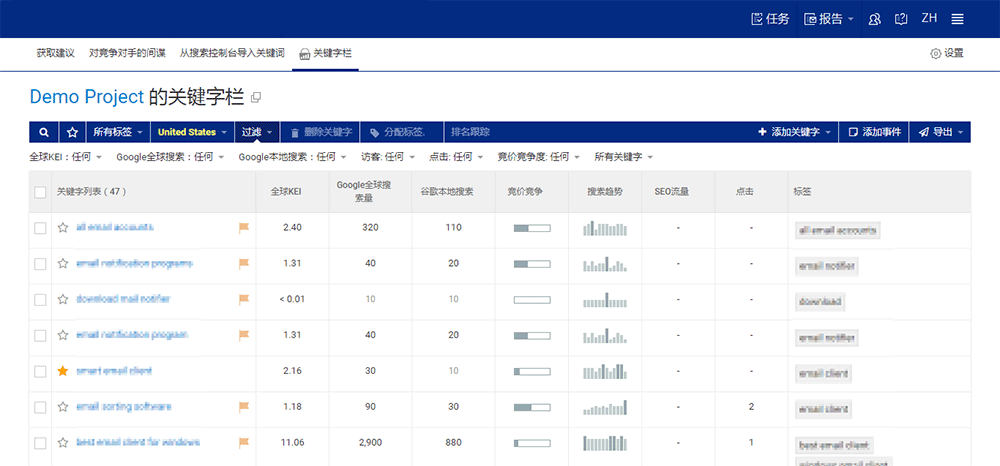This screenshot has width=1000, height=466.
Task: Click the flag on download mail notifier row
Action: click(x=244, y=299)
